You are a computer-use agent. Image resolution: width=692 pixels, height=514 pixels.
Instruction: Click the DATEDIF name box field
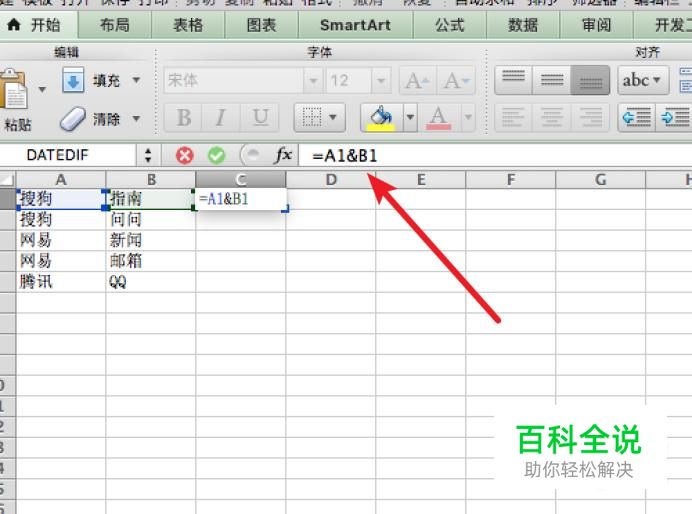click(x=68, y=155)
